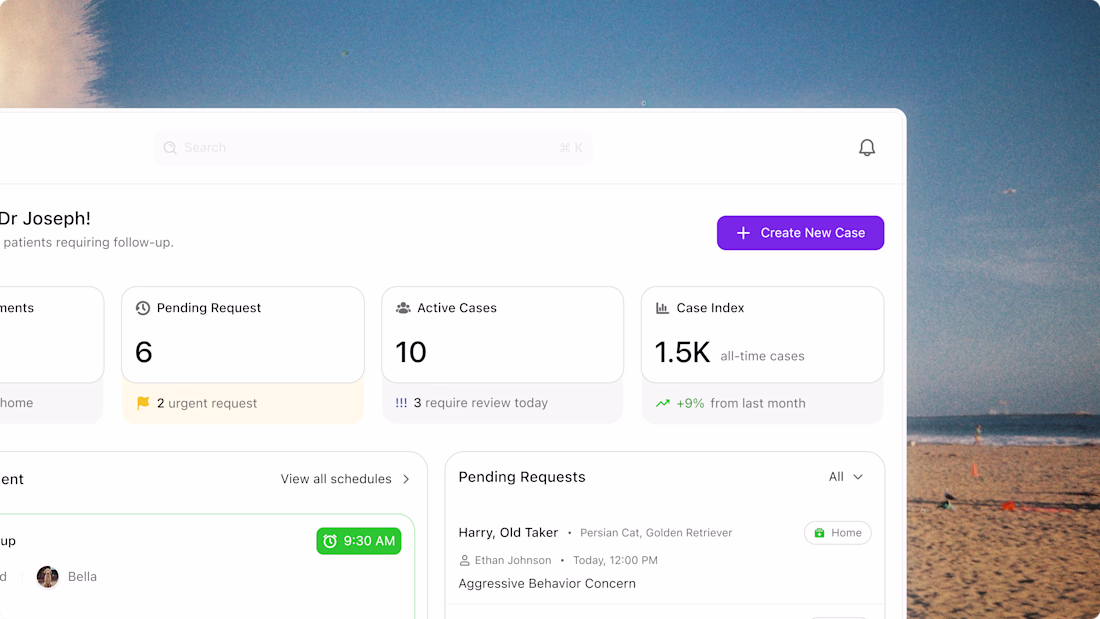Click the urgent request flag icon
The width and height of the screenshot is (1100, 619).
pos(143,403)
